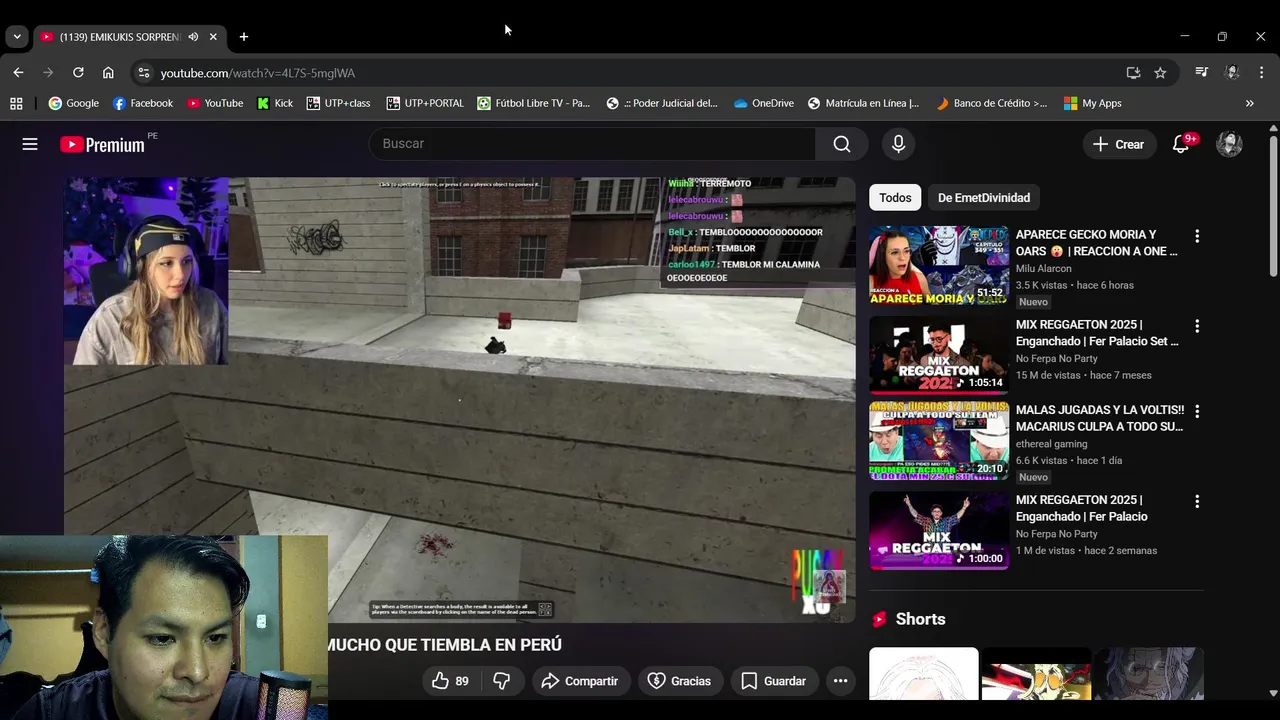1280x720 pixels.
Task: Focus the Buscar search field
Action: (x=592, y=144)
